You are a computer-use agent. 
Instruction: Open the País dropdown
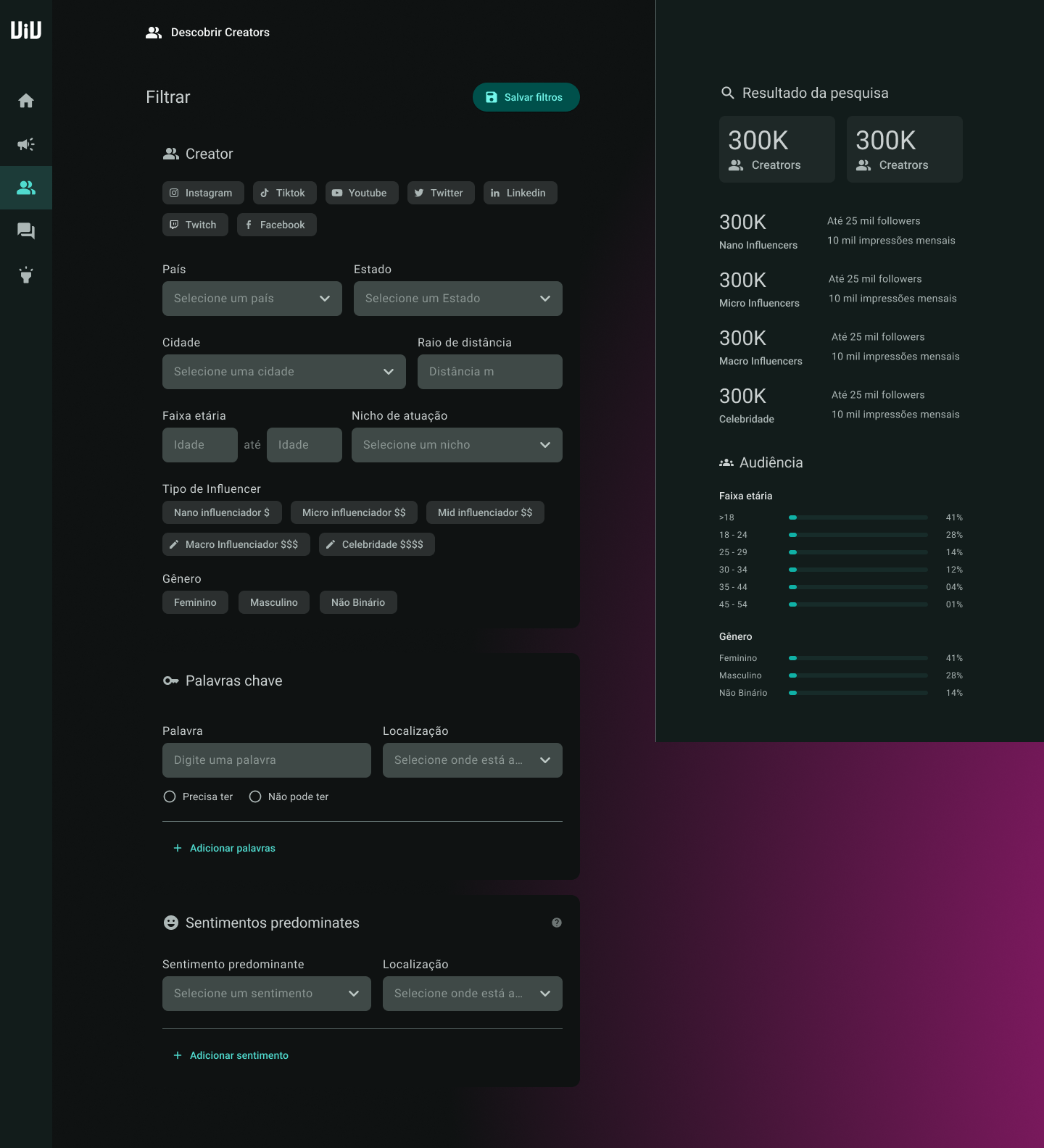252,299
